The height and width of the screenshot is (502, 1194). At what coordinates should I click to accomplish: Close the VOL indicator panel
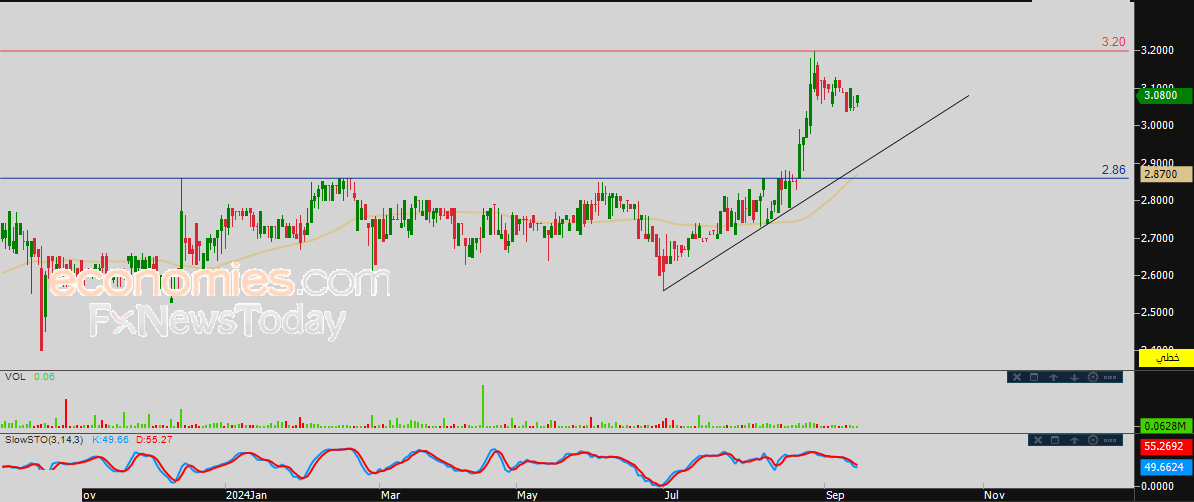coord(1017,377)
